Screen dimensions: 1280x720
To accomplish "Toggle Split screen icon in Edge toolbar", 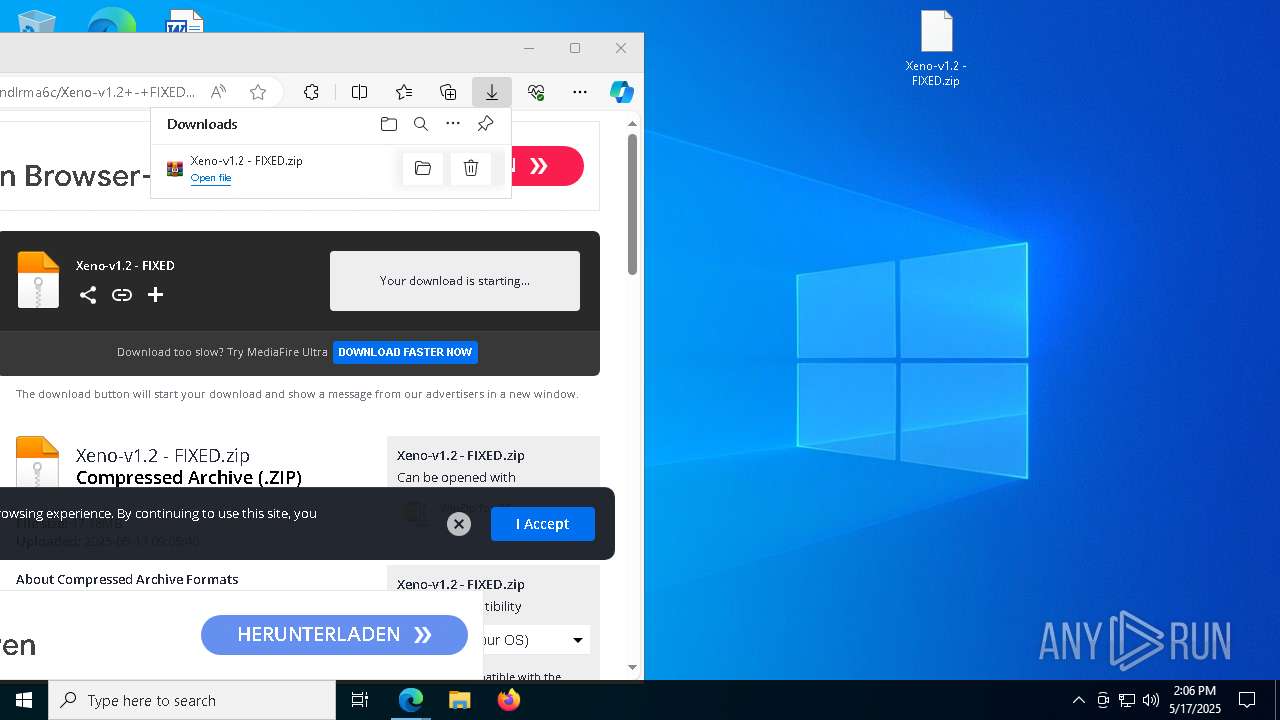I will (x=360, y=92).
